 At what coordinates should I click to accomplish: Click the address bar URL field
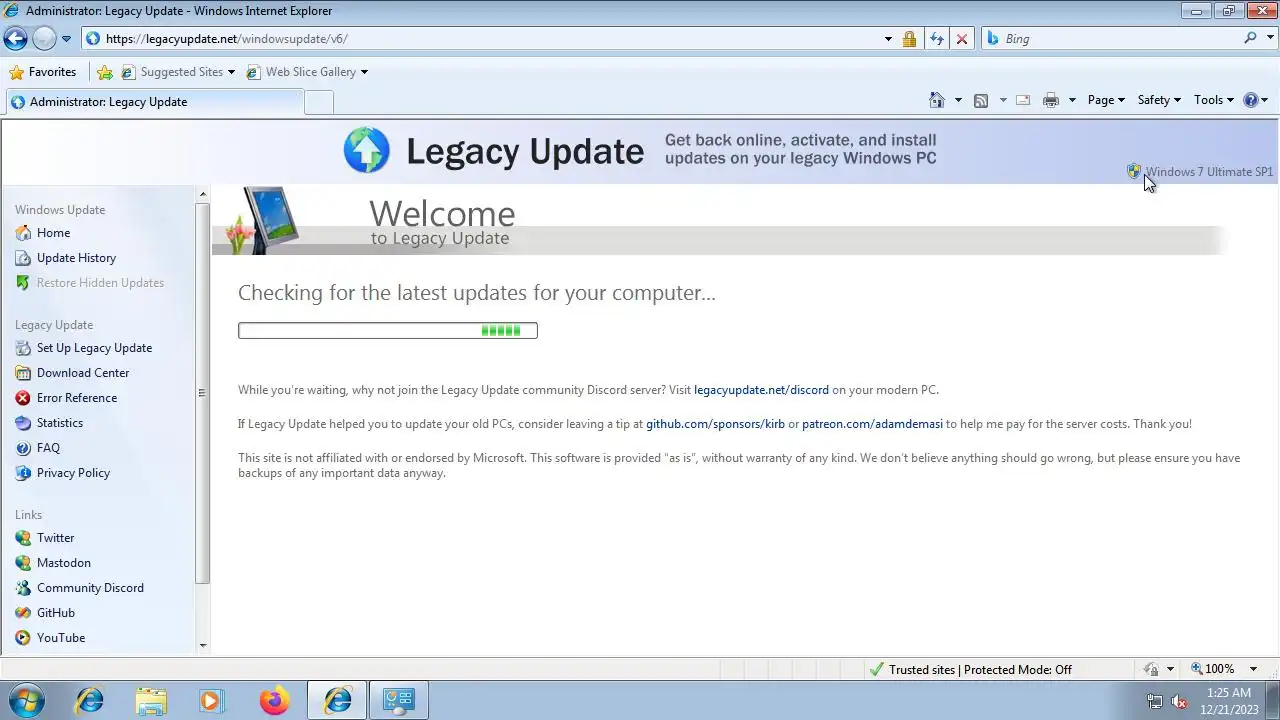click(480, 39)
